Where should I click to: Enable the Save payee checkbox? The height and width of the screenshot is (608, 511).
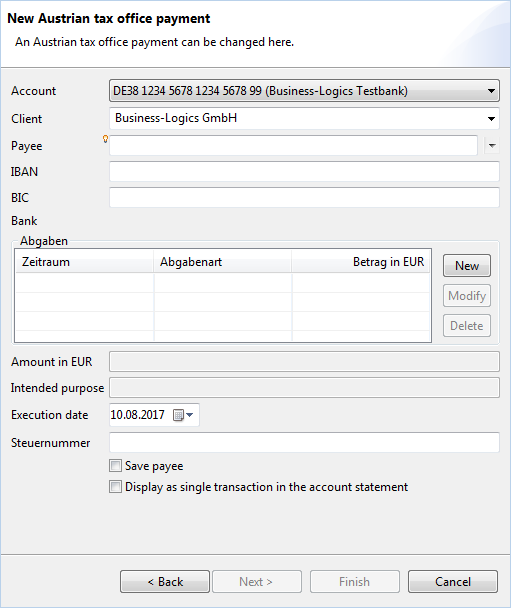coord(115,465)
